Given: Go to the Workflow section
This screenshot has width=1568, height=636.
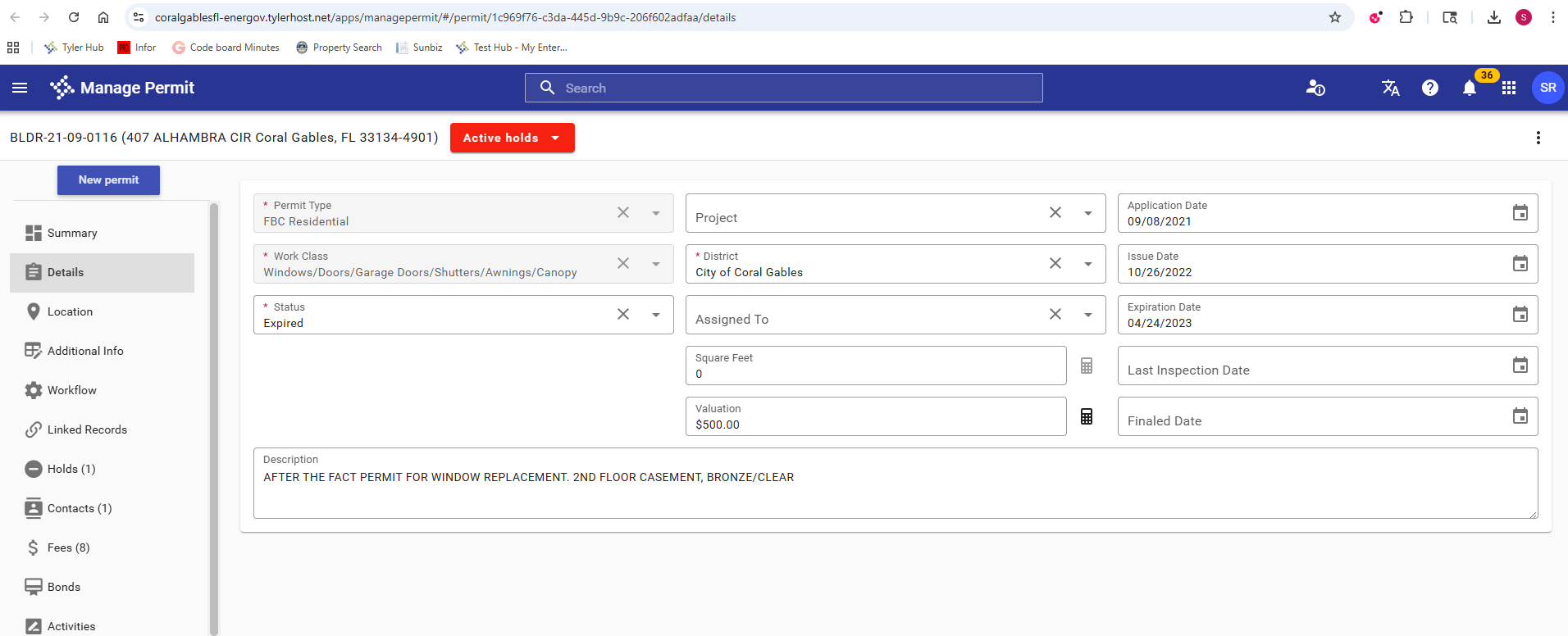Looking at the screenshot, I should (71, 390).
